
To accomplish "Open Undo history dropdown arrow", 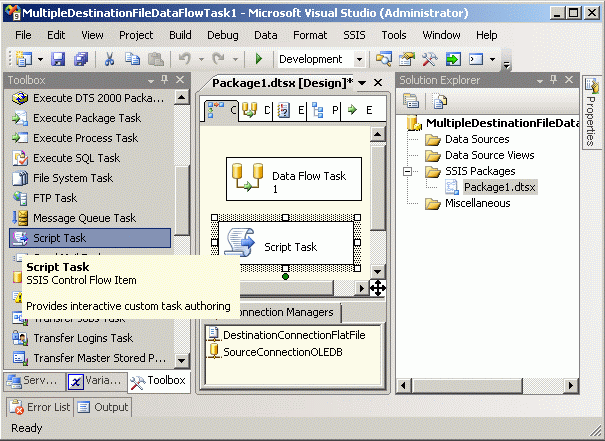I will click(x=201, y=59).
